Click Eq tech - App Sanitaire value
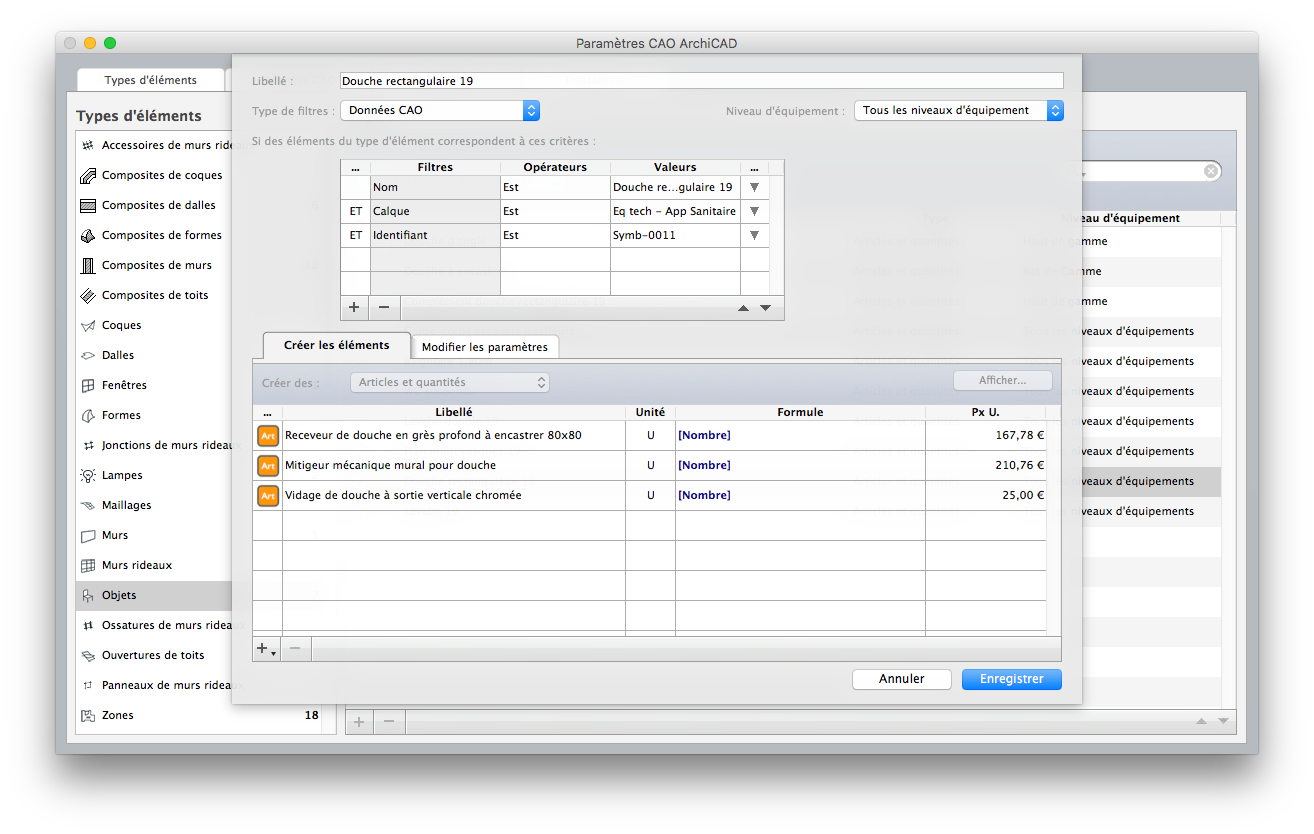This screenshot has width=1314, height=834. [675, 211]
